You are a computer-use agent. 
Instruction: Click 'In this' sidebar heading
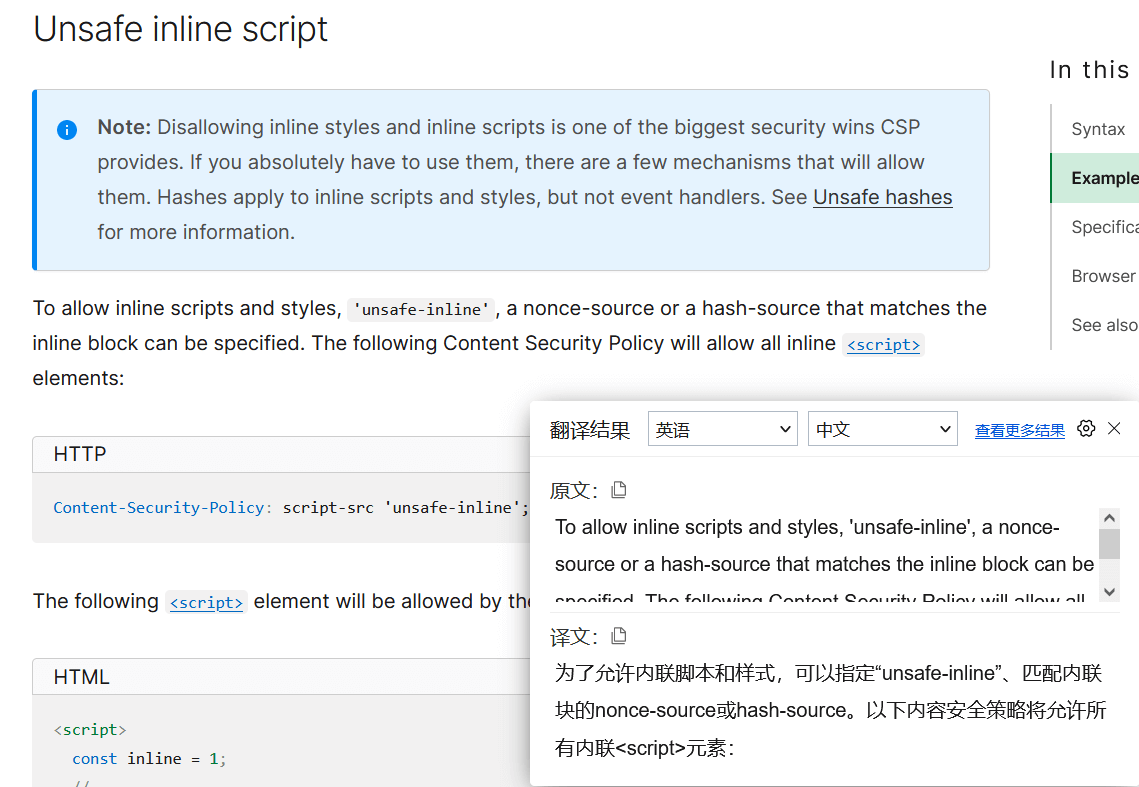point(1090,70)
